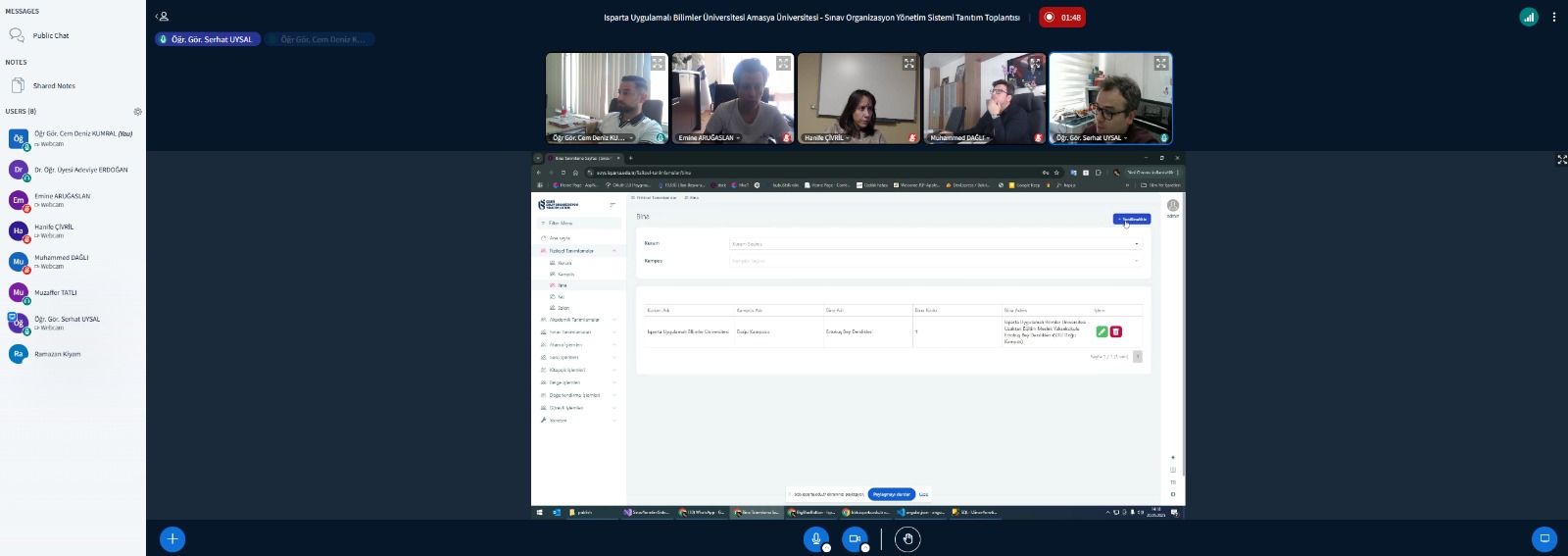Click the restore presentation button at bottom right
The width and height of the screenshot is (1568, 556).
1544,538
